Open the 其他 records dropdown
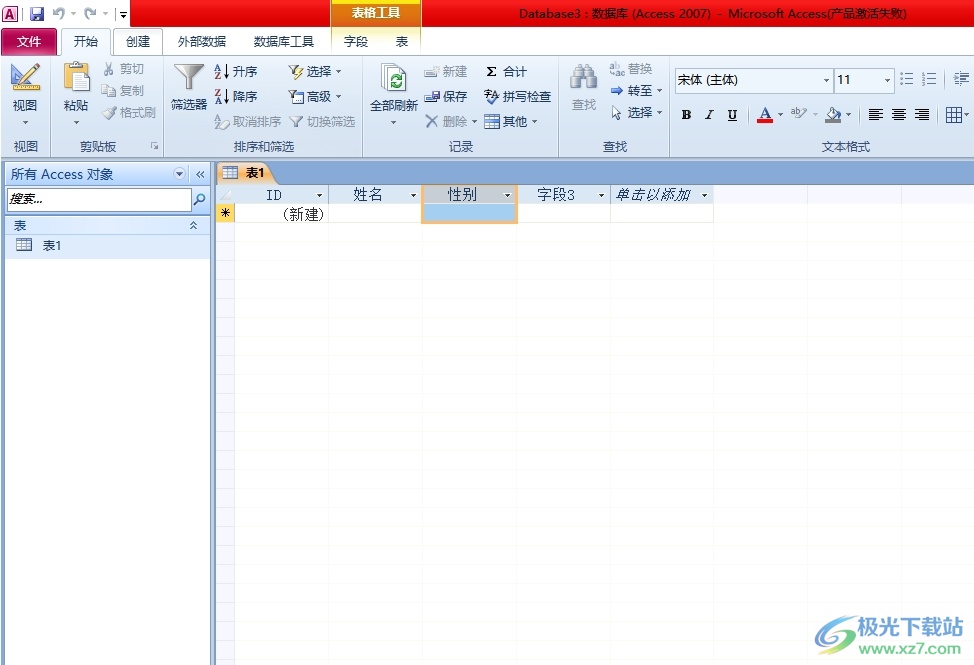The height and width of the screenshot is (665, 974). coord(534,122)
